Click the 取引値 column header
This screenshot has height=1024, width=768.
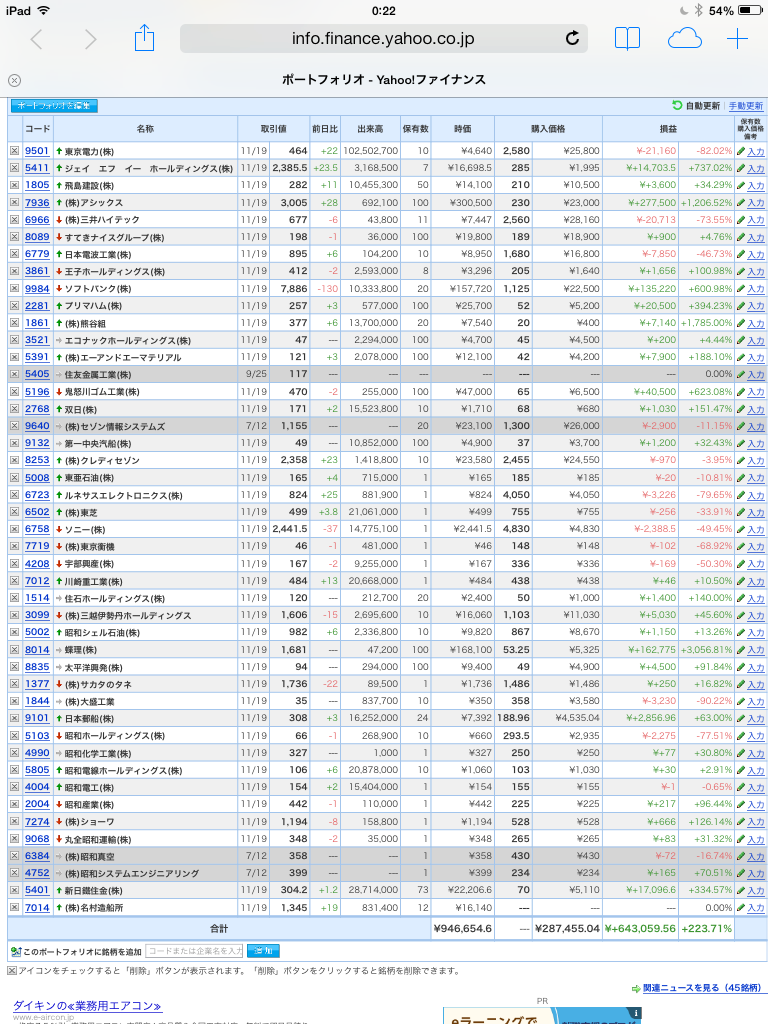[274, 129]
